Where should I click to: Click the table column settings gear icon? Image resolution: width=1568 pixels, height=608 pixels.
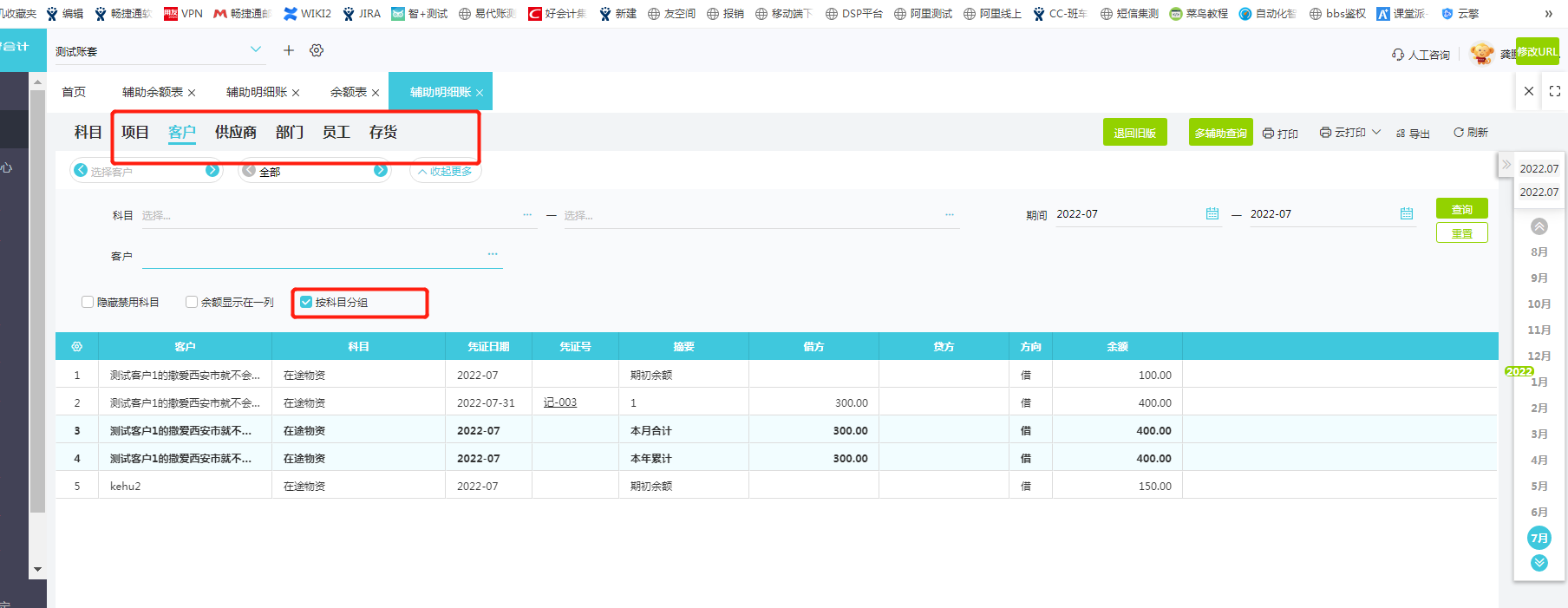[77, 346]
